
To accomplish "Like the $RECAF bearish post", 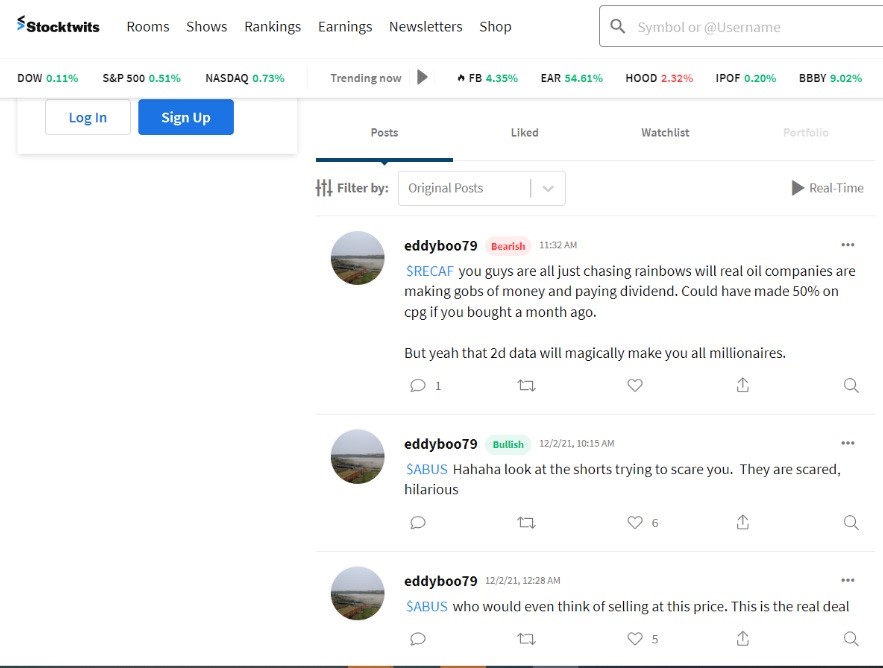I will (x=634, y=385).
